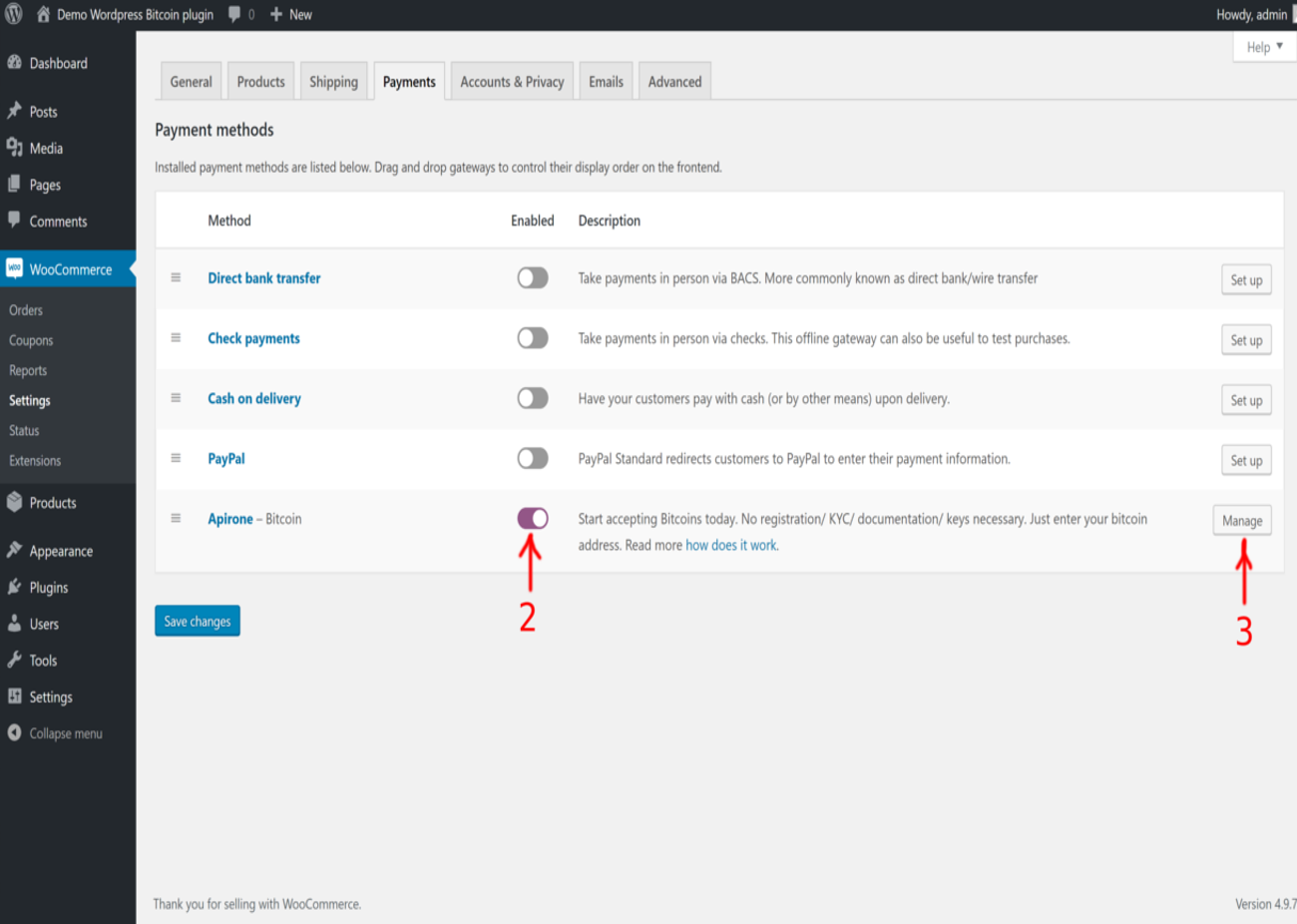Open the Shipping tab

(333, 82)
